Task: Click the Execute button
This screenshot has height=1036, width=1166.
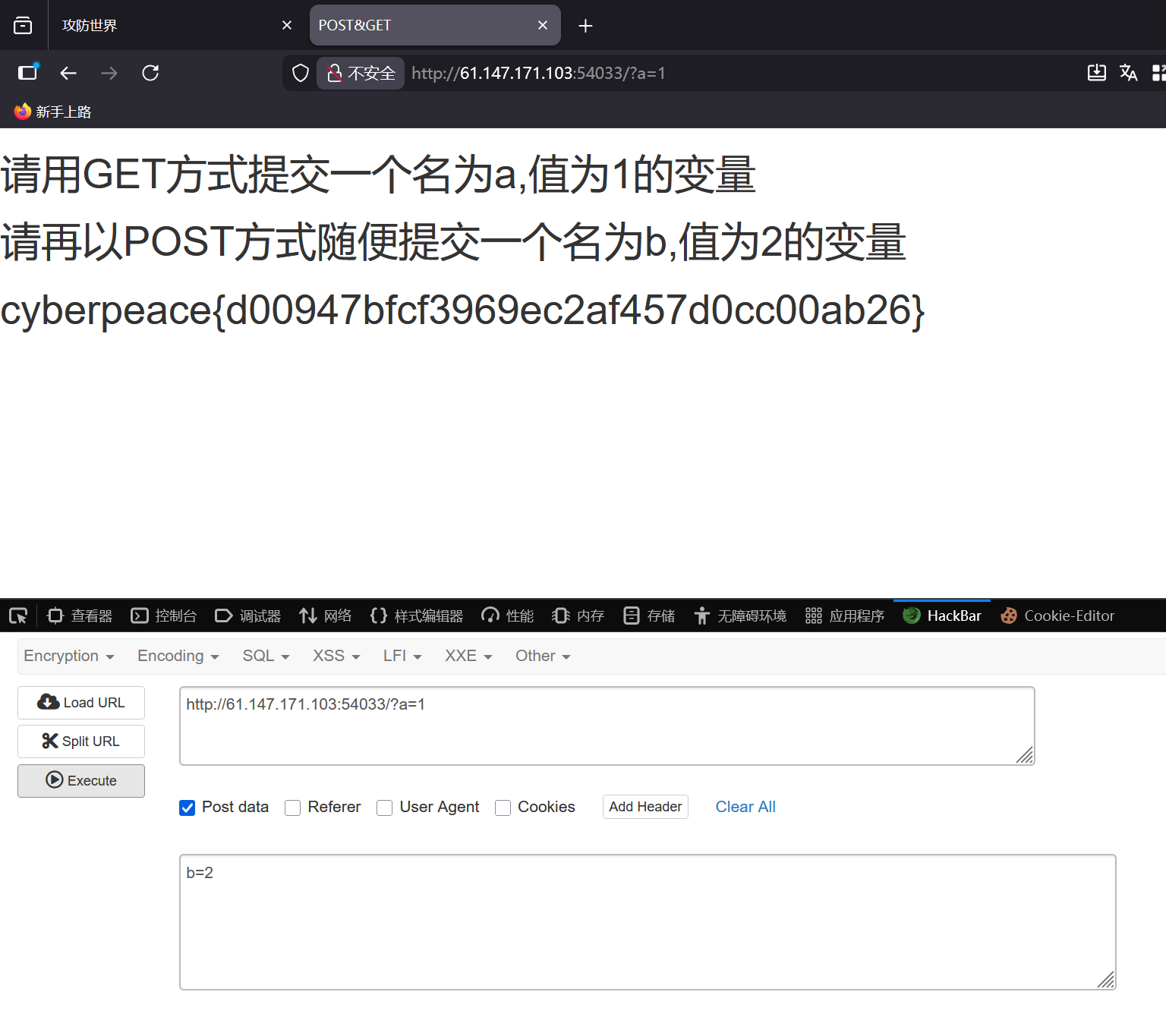Action: 80,780
